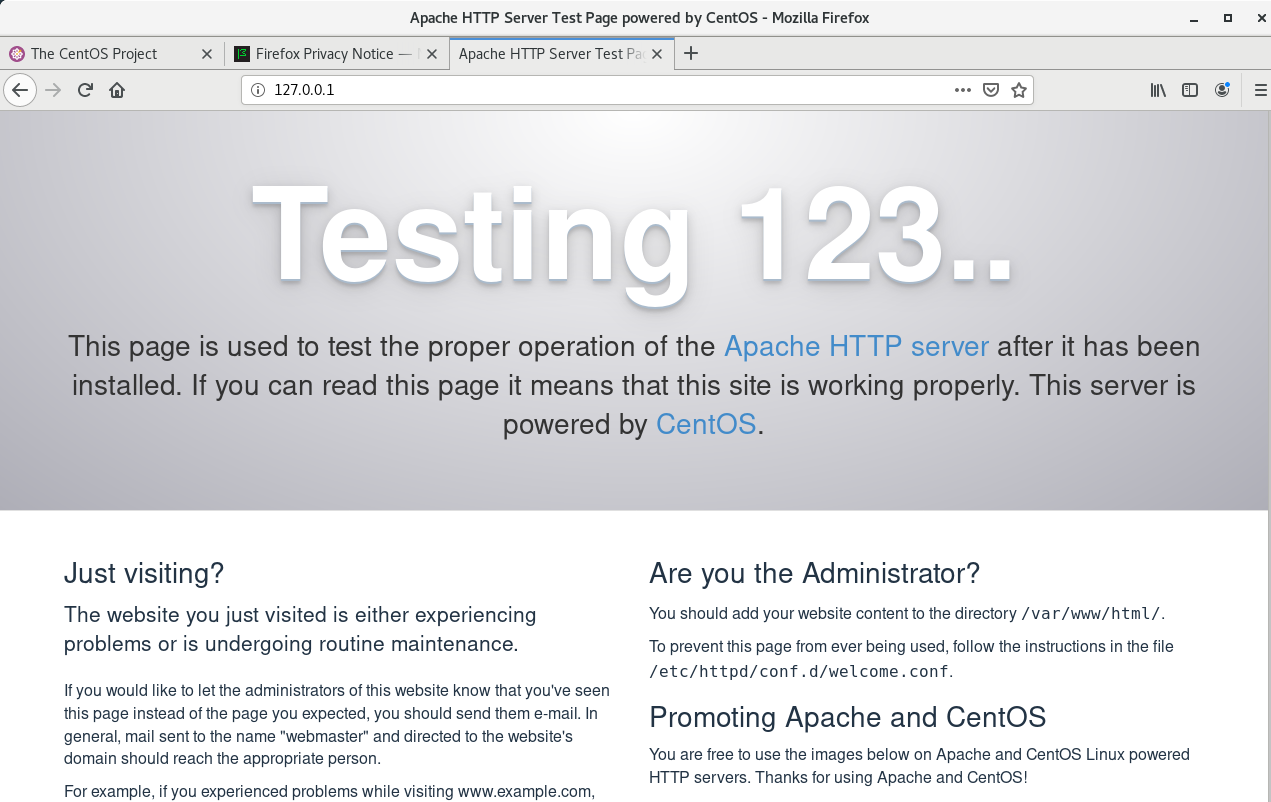Screen dimensions: 1271x802
Task: Toggle the sidebar panel icon
Action: (x=1189, y=90)
